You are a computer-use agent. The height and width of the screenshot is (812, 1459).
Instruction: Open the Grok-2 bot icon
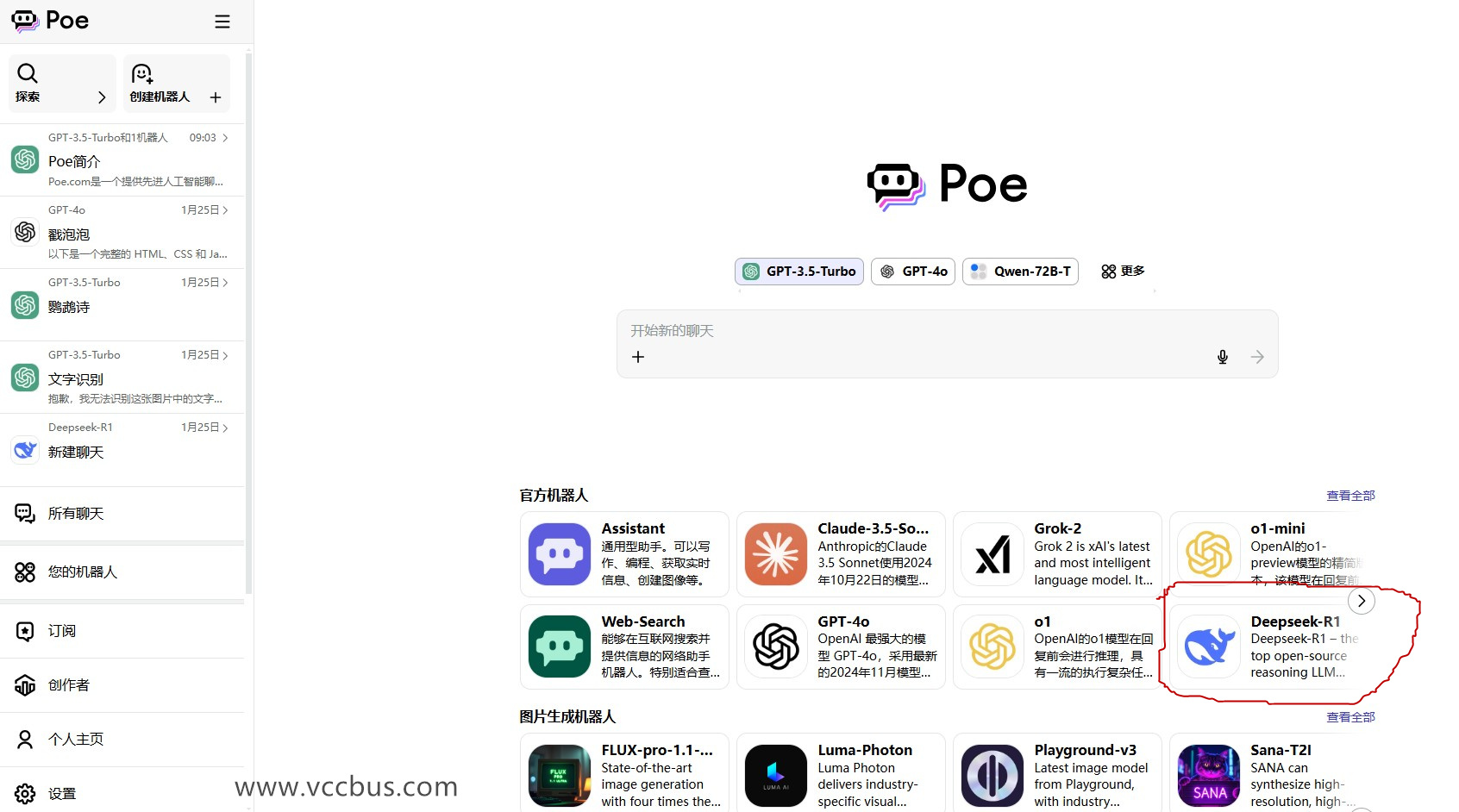point(992,554)
